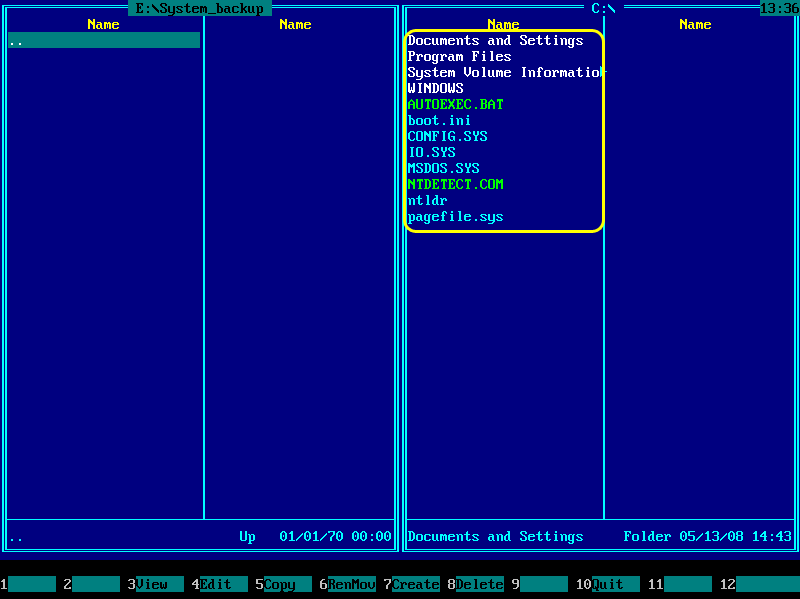Click the 4Edit function key
Image resolution: width=800 pixels, height=599 pixels.
pyautogui.click(x=219, y=584)
